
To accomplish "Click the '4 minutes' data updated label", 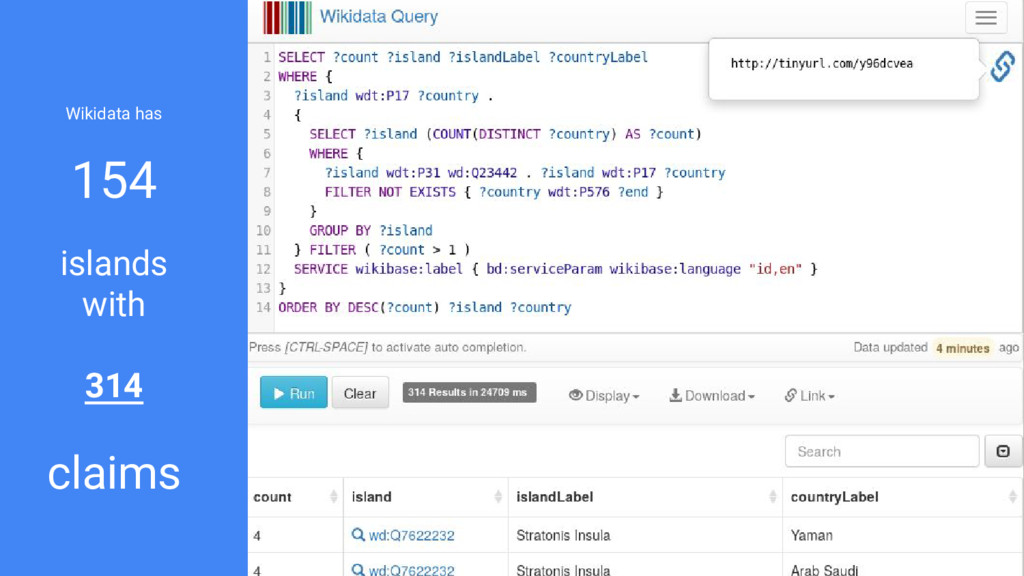I will point(963,348).
